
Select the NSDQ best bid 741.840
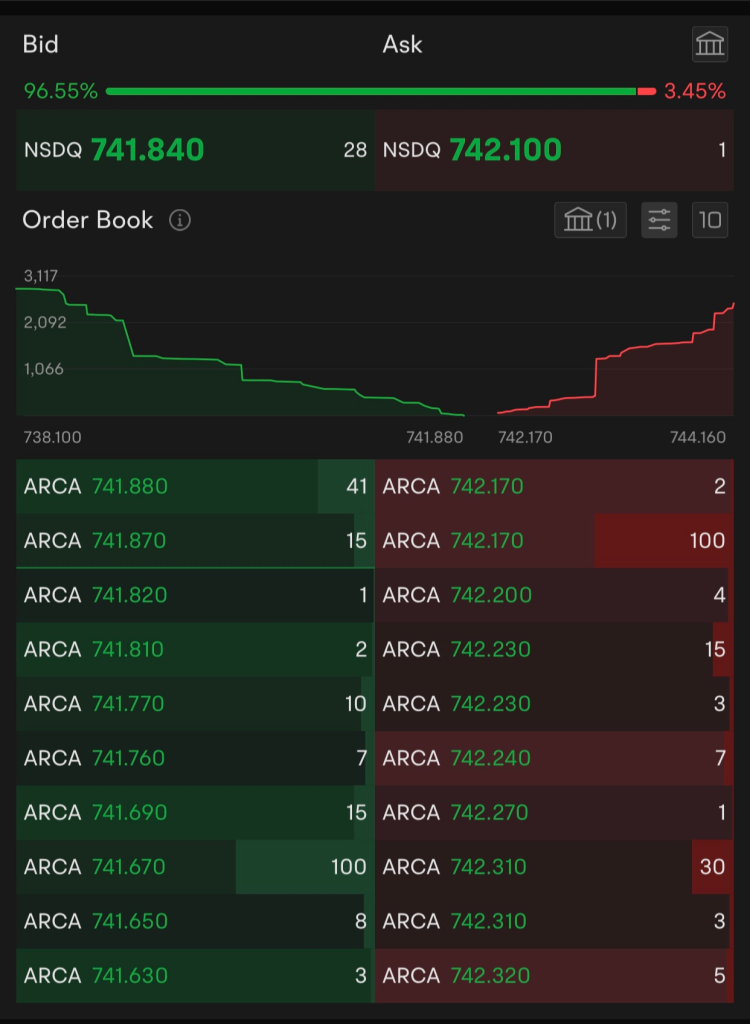pos(195,150)
